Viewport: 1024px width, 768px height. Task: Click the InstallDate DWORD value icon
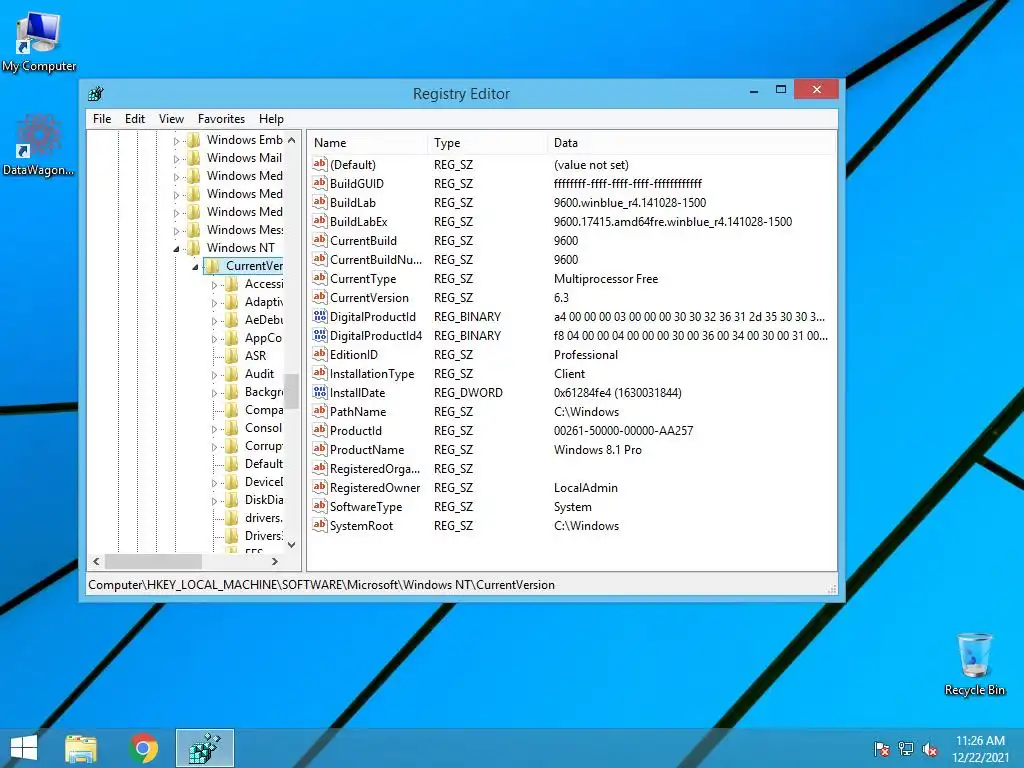point(319,392)
